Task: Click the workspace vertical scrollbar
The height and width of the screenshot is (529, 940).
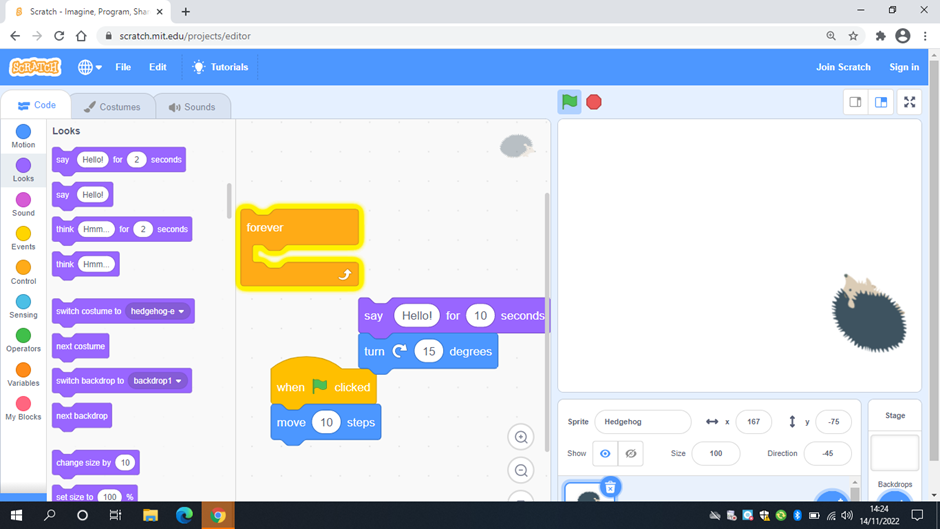Action: point(546,323)
